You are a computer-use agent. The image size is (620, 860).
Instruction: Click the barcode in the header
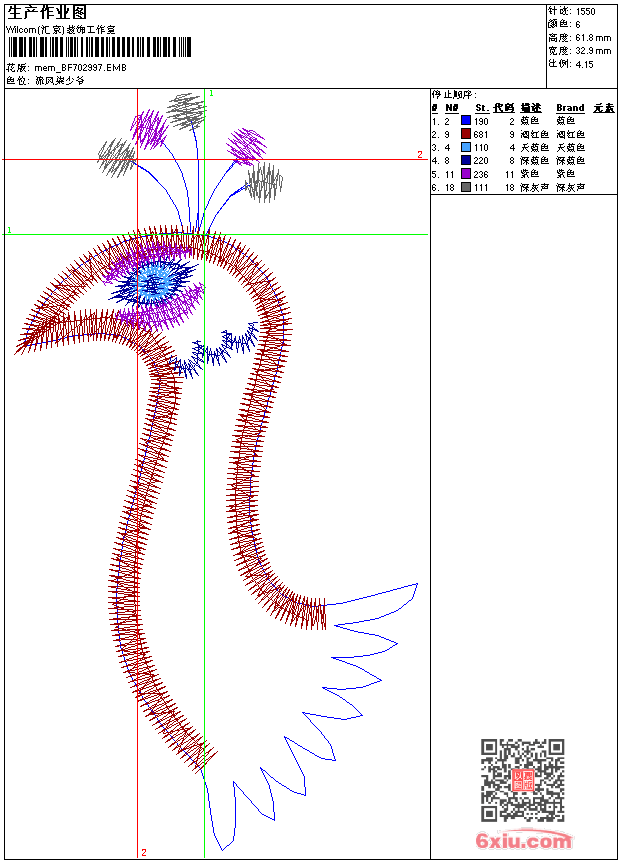pyautogui.click(x=99, y=48)
